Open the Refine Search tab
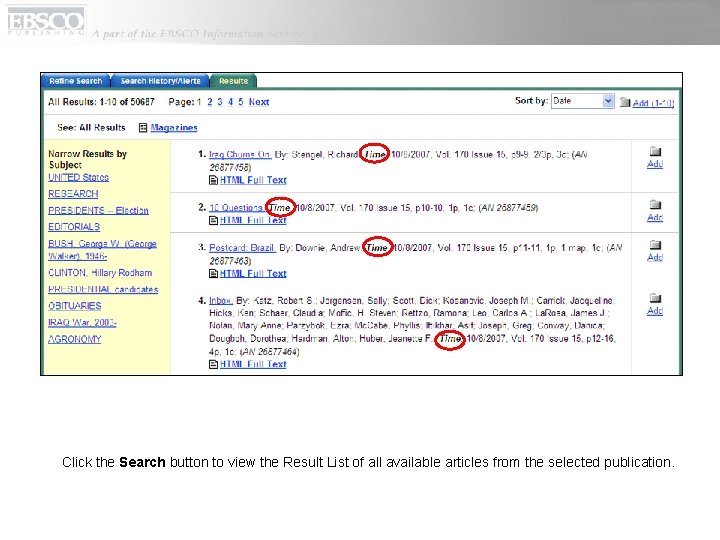Viewport: 720px width, 540px height. coord(76,81)
